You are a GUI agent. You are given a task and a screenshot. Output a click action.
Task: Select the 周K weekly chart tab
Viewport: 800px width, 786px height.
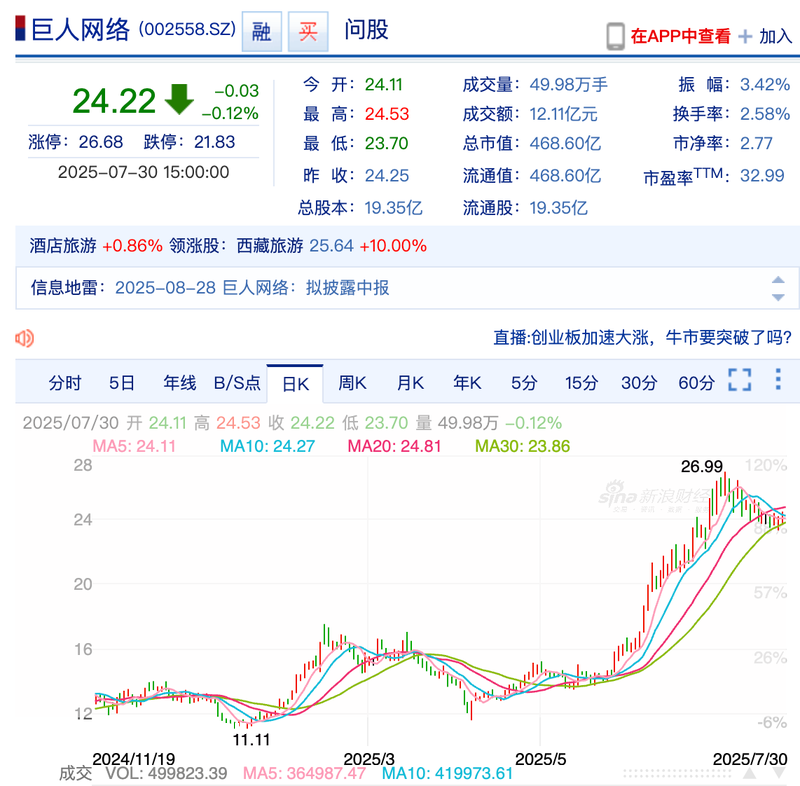coord(352,382)
